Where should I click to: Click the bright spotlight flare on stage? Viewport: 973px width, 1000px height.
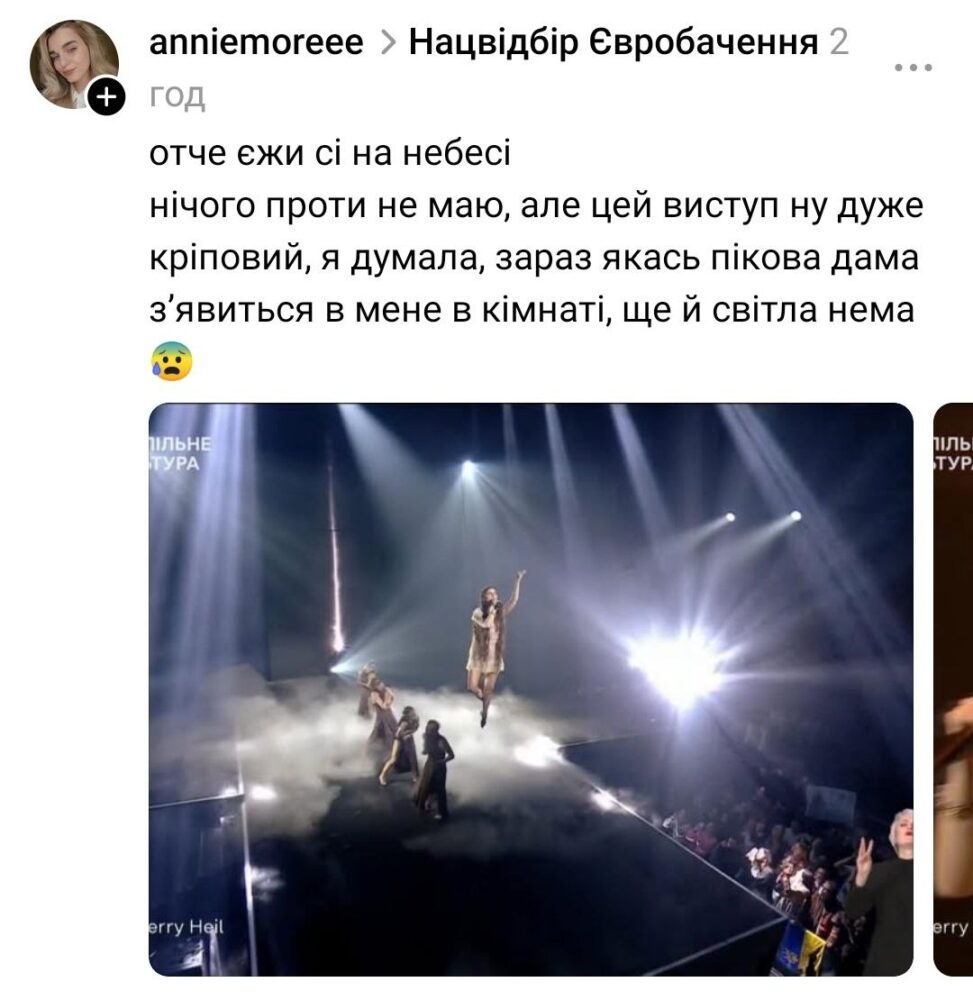[681, 666]
